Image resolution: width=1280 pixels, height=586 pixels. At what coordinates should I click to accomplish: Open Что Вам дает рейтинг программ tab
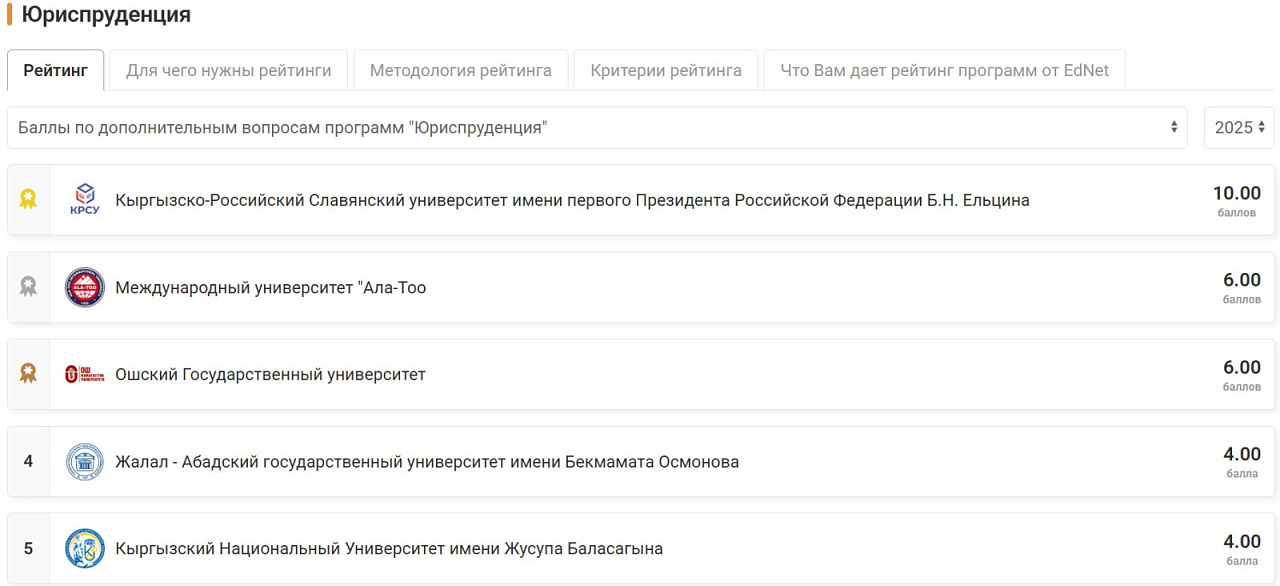(944, 71)
